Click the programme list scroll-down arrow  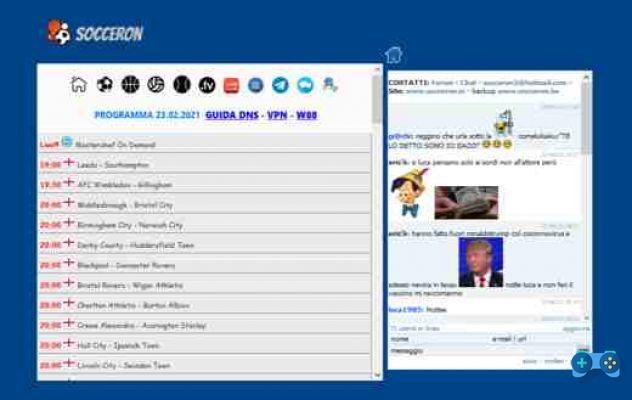click(377, 375)
